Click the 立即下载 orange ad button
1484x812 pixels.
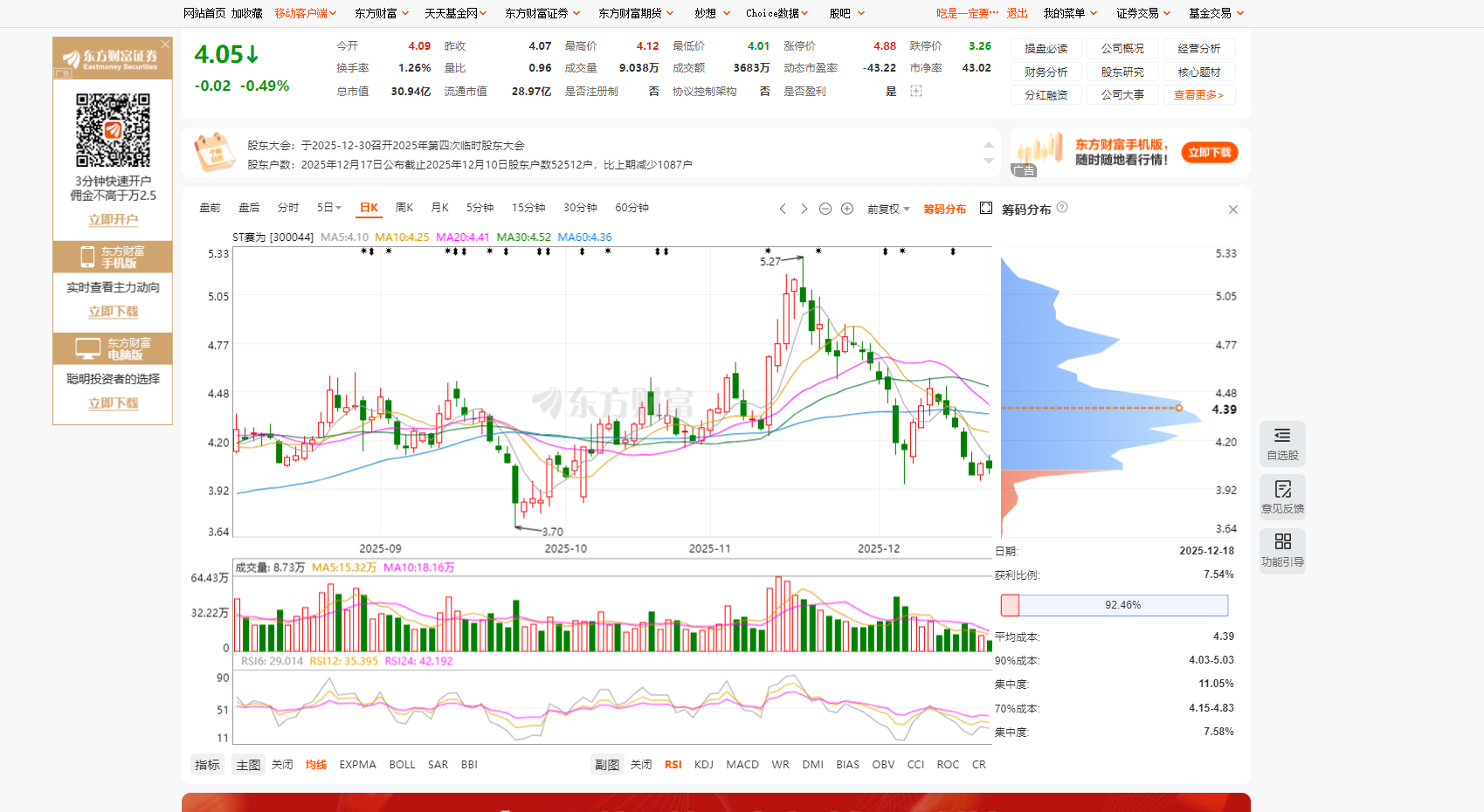coord(1210,153)
